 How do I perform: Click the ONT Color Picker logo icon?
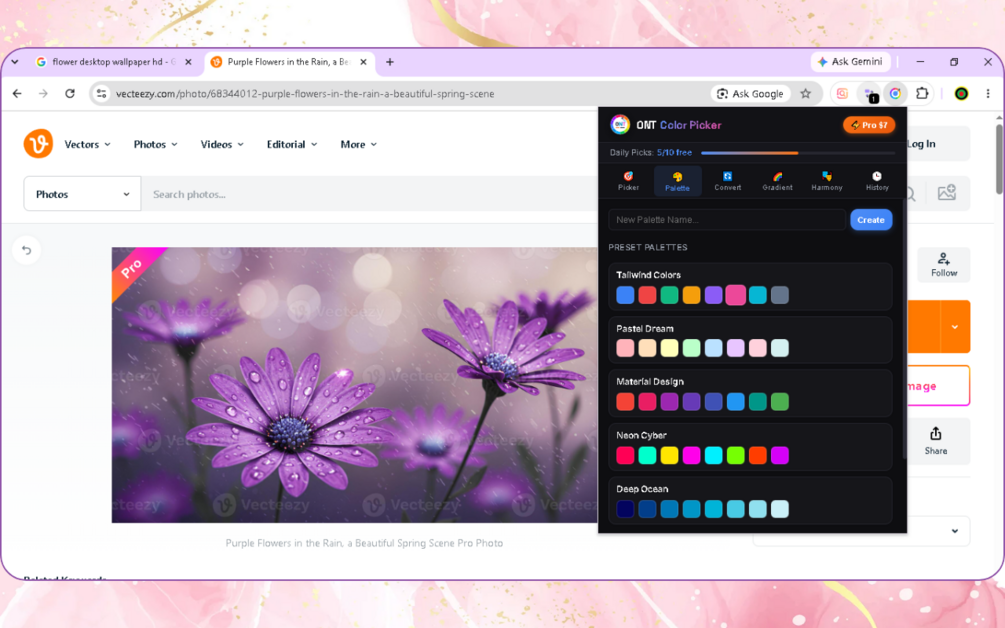pyautogui.click(x=620, y=124)
